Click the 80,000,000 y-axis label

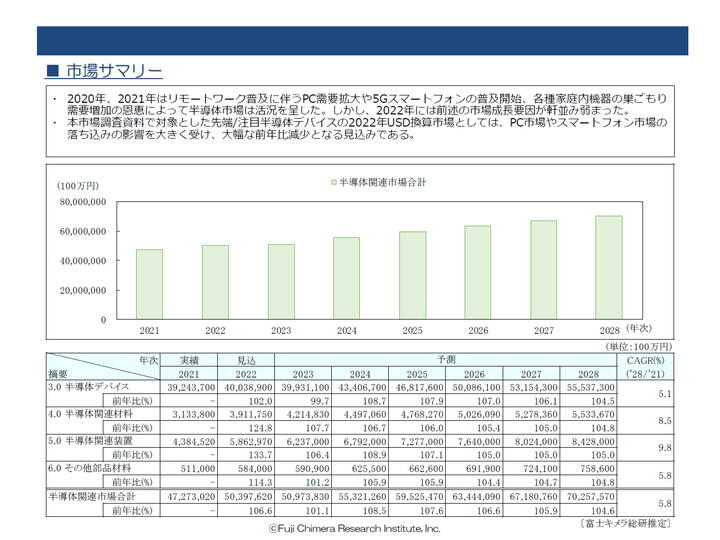pyautogui.click(x=83, y=202)
